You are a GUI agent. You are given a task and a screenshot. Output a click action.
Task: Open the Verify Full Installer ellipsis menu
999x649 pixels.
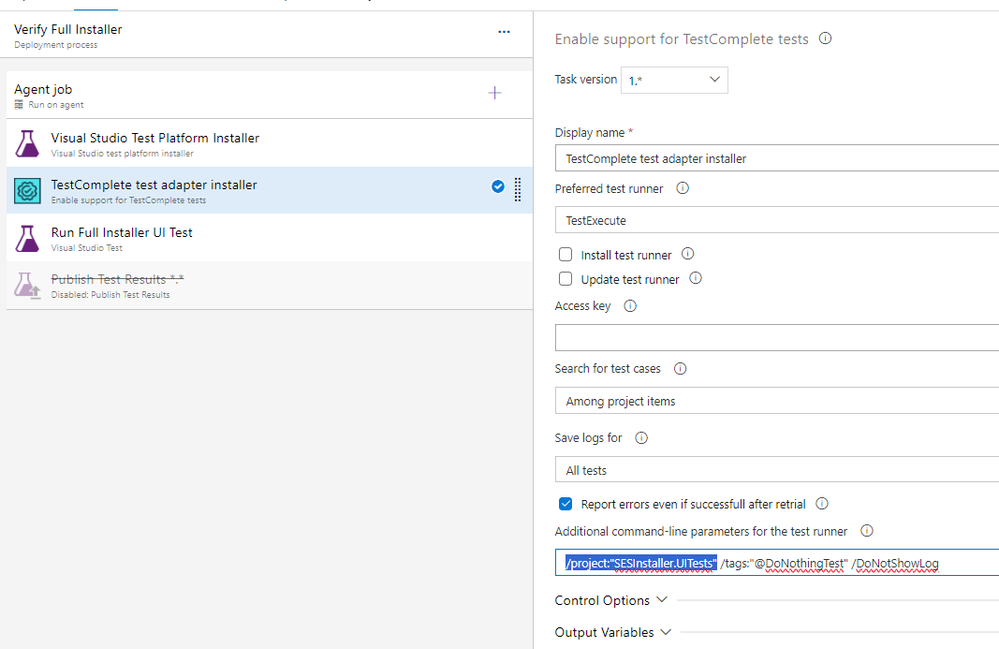point(504,32)
